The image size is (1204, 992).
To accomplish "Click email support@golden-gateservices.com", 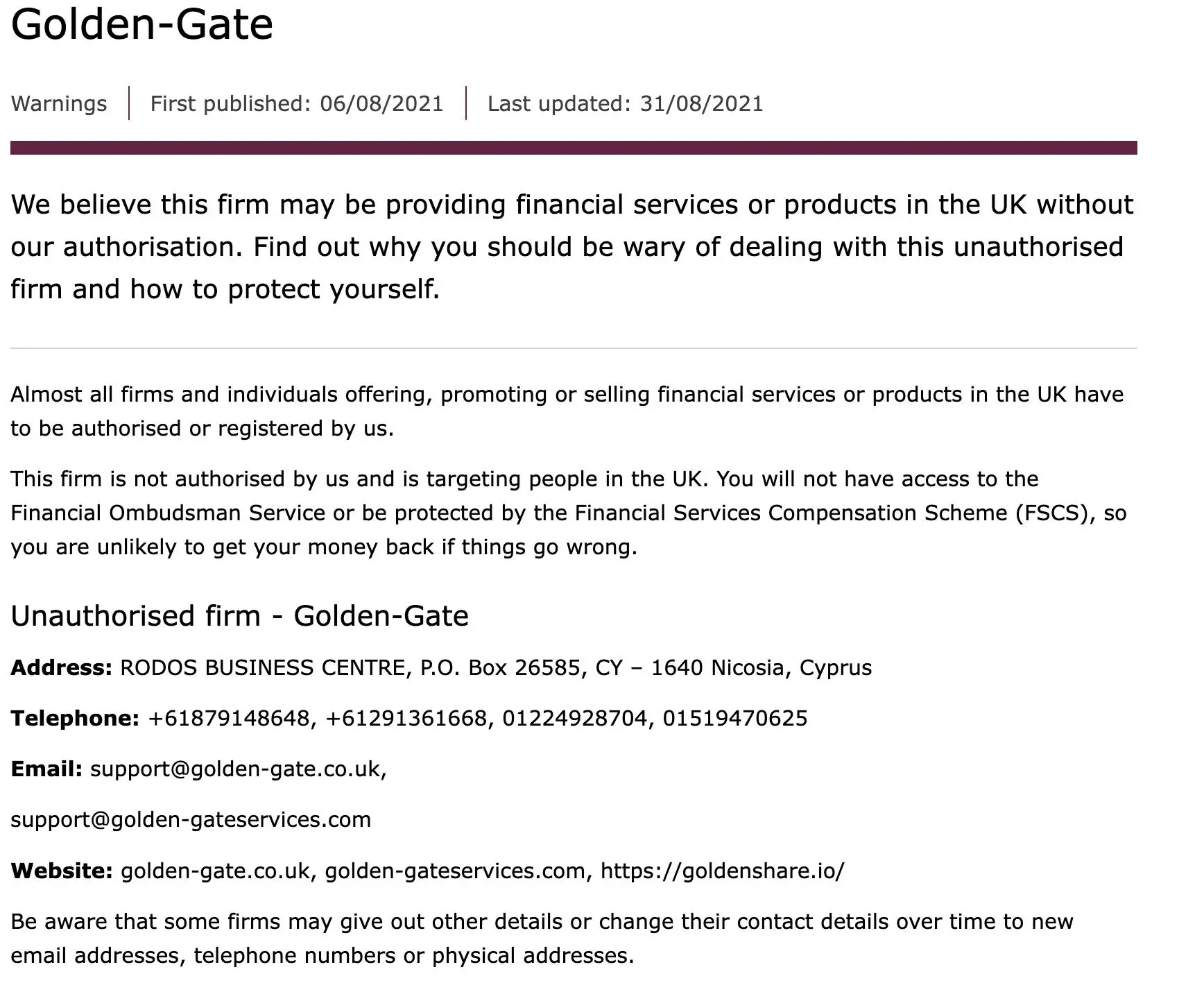I will point(191,819).
